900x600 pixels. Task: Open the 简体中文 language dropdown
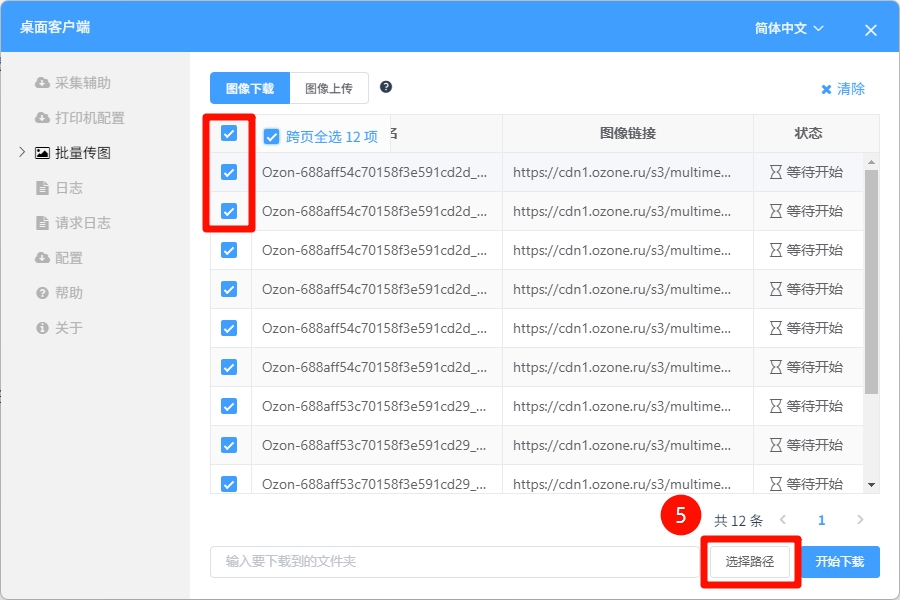789,28
